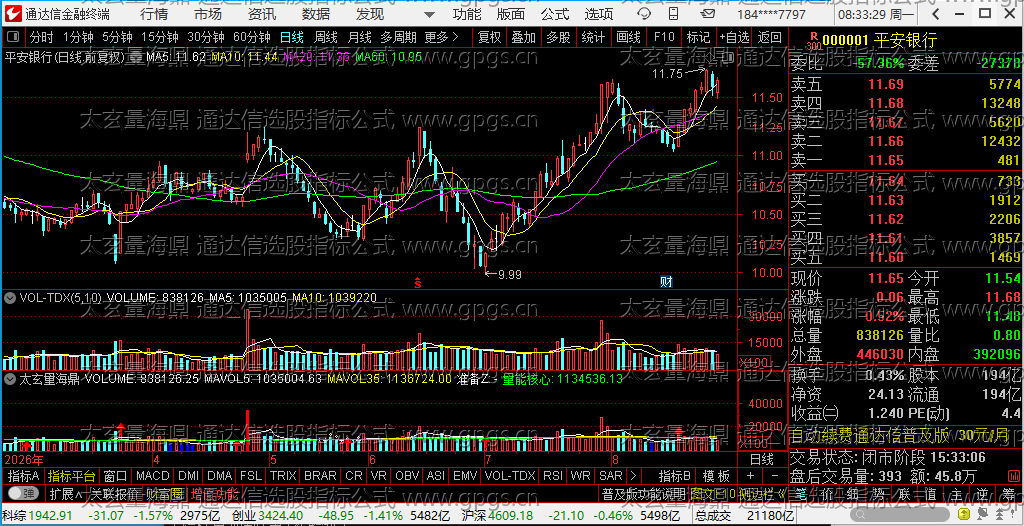This screenshot has width=1024, height=526.
Task: Click the 统计 statistics button
Action: 593,37
